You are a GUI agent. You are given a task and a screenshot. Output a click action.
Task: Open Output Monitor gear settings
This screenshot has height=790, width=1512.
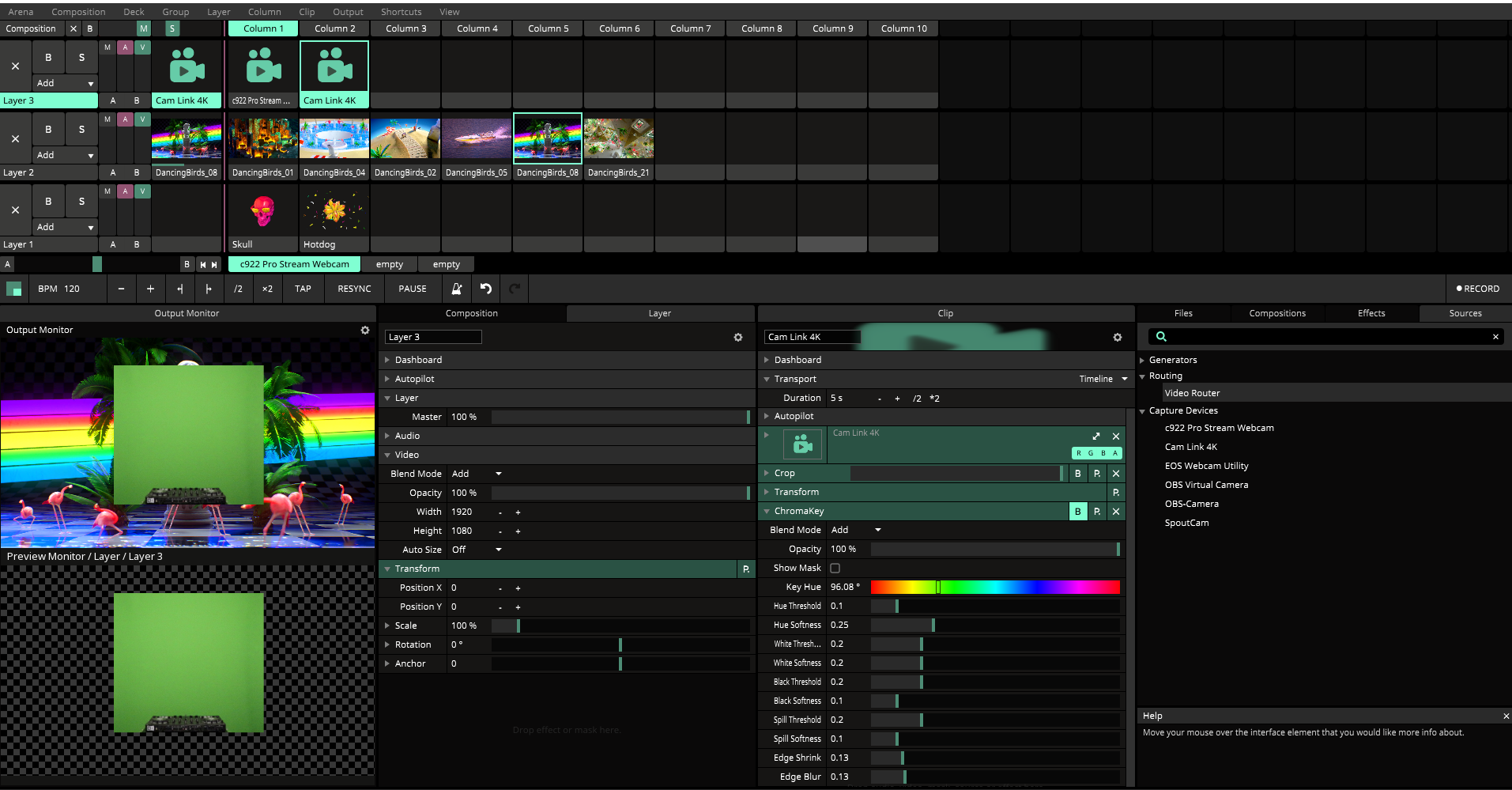[365, 331]
